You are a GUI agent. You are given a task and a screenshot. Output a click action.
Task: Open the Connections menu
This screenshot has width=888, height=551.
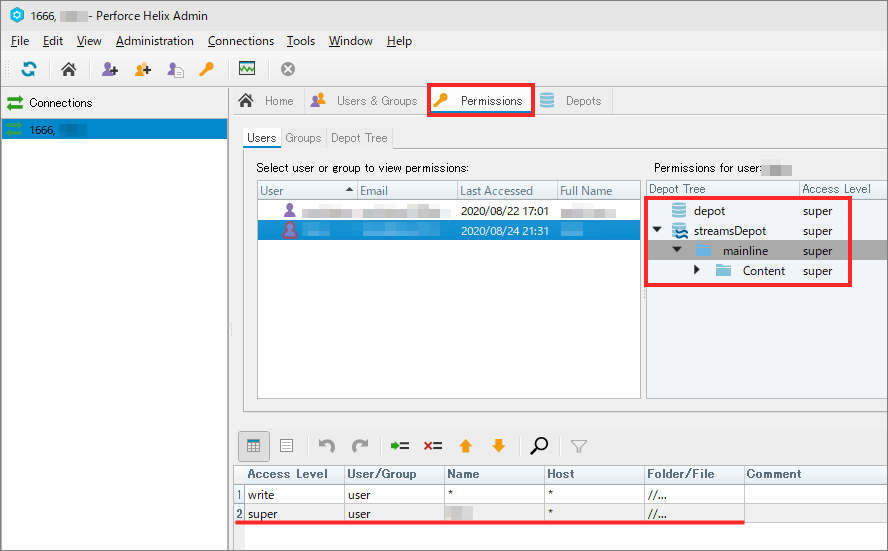point(241,41)
